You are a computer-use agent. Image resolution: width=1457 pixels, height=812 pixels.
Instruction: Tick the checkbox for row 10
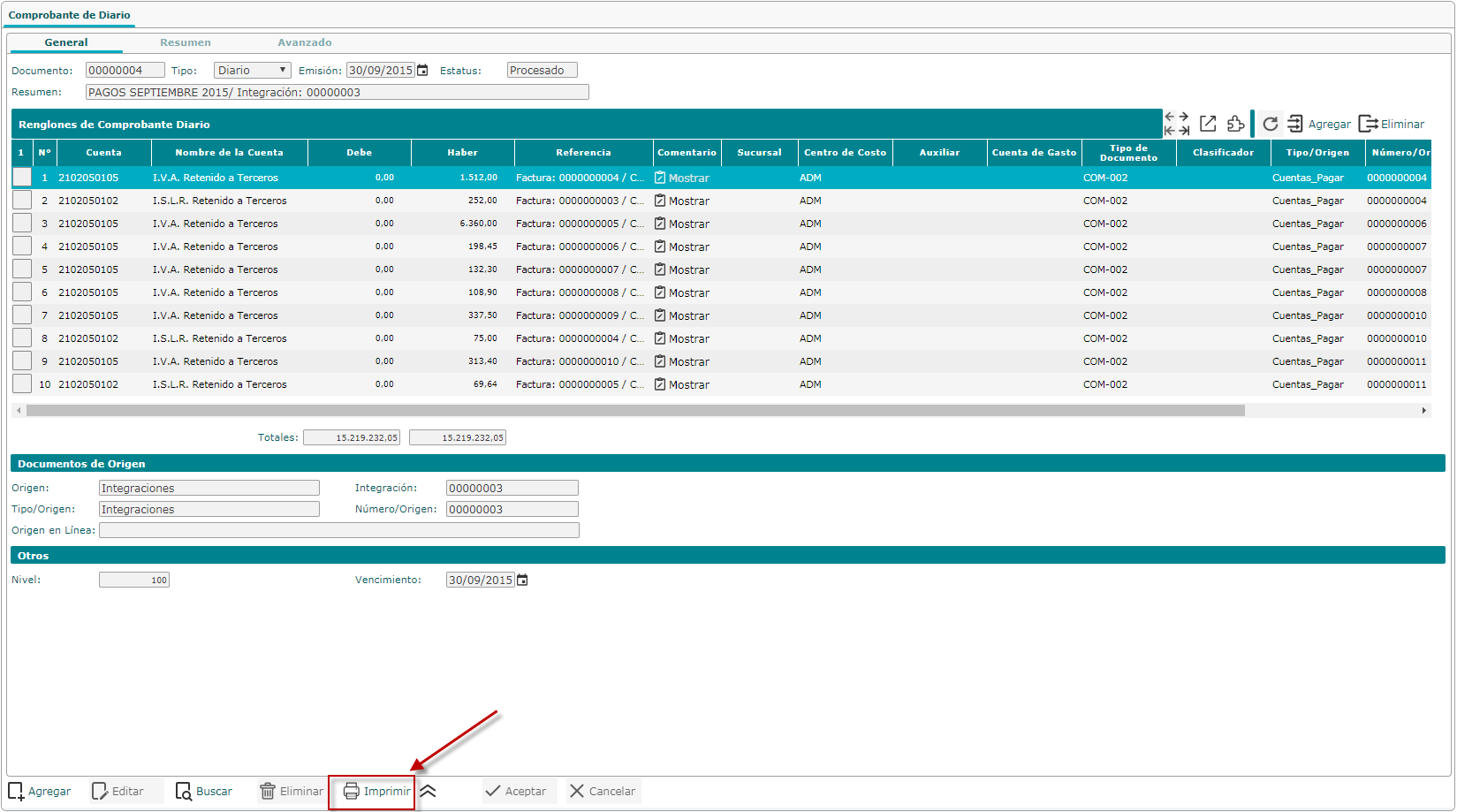click(22, 384)
